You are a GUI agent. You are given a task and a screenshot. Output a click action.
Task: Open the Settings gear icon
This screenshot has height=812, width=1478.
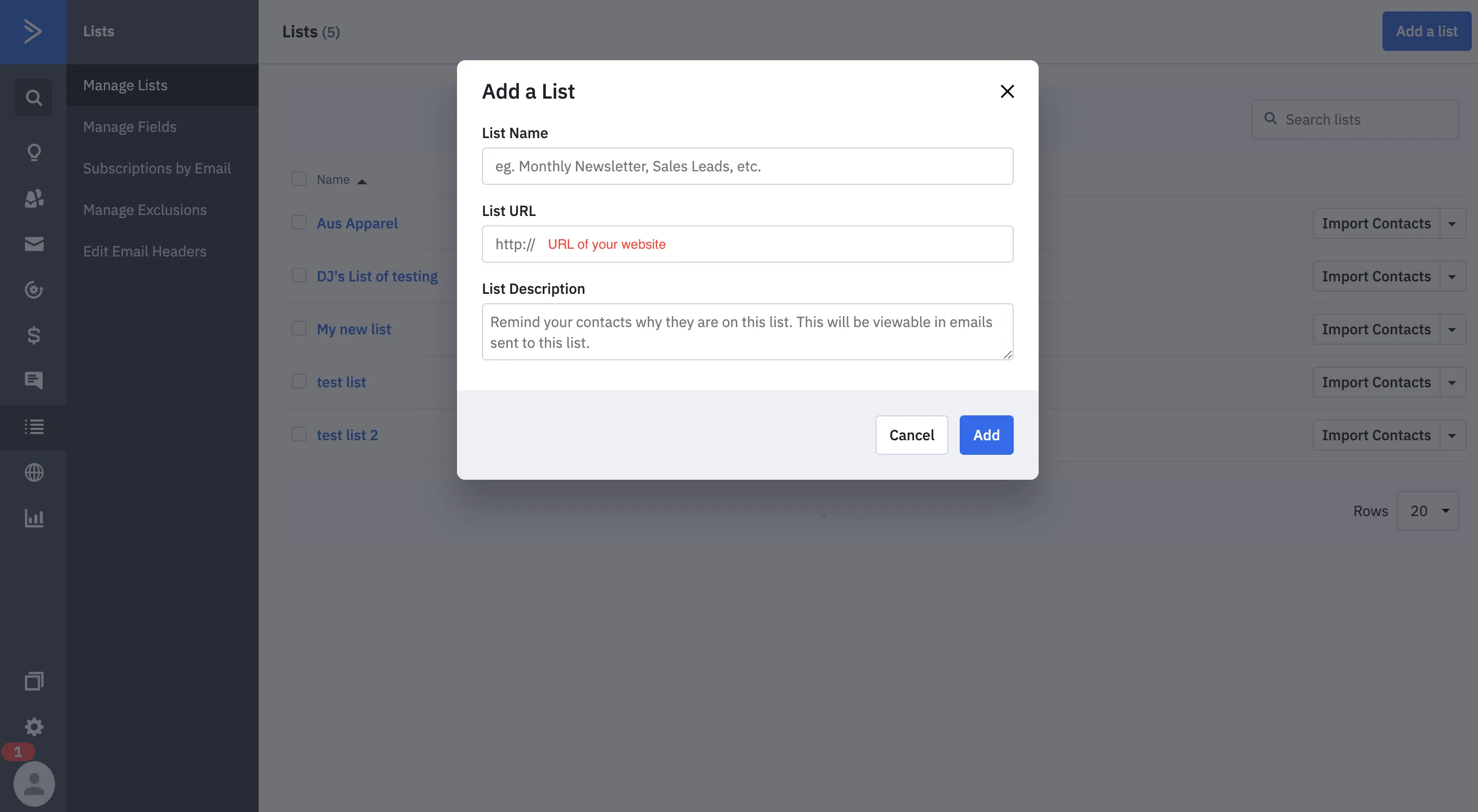pos(33,727)
